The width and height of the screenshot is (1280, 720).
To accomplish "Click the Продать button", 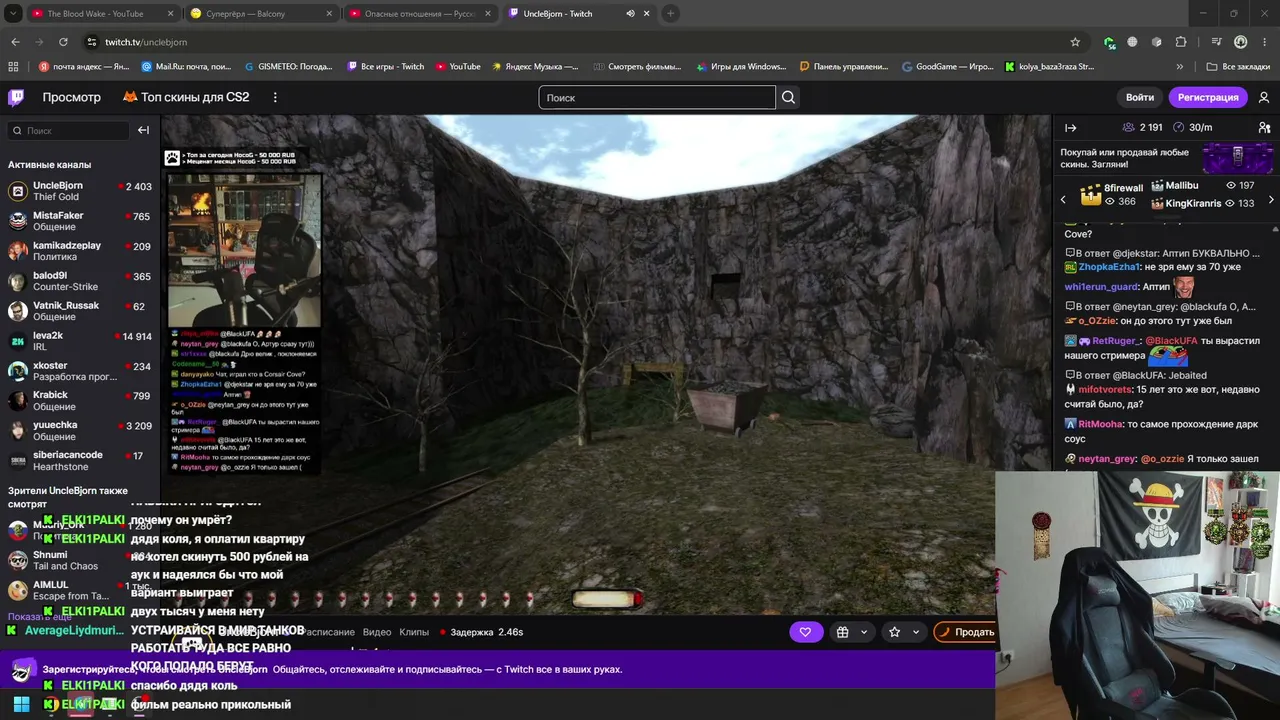I will click(x=967, y=632).
